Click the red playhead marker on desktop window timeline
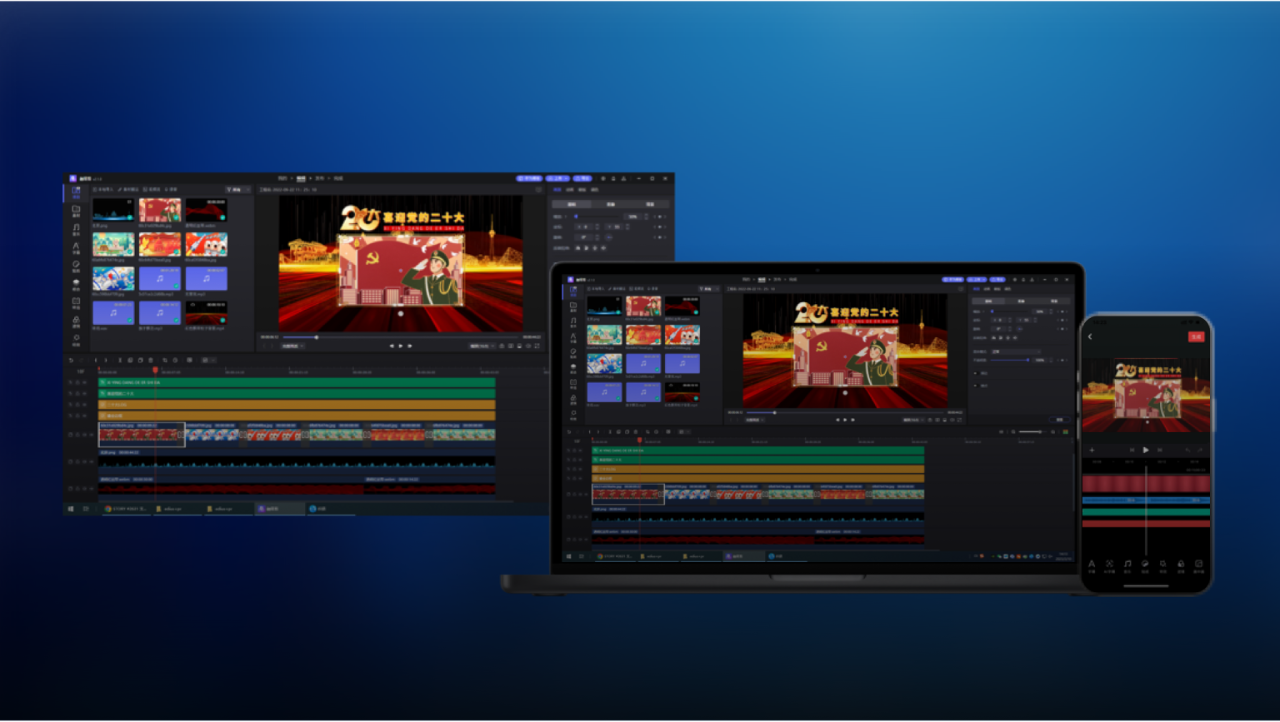This screenshot has width=1280, height=722. 155,371
